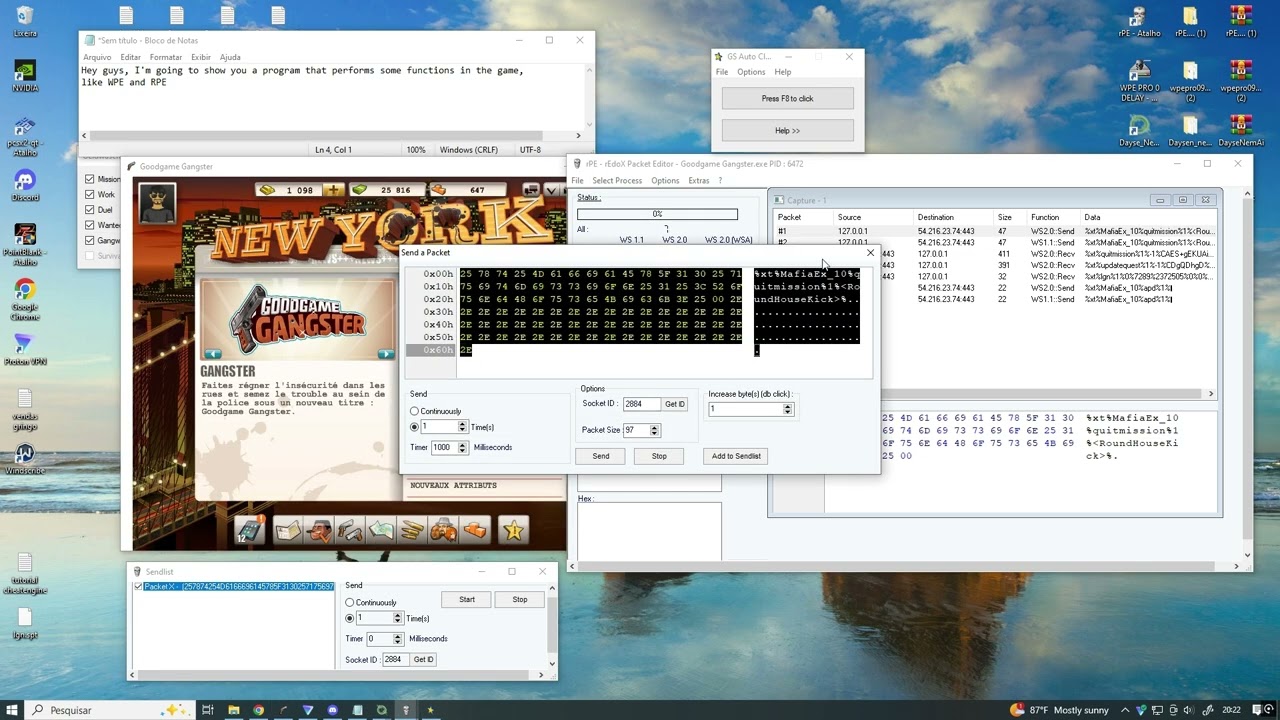Increase the Packet Size spinner value
Screen dimensions: 1280x720
[x=655, y=427]
